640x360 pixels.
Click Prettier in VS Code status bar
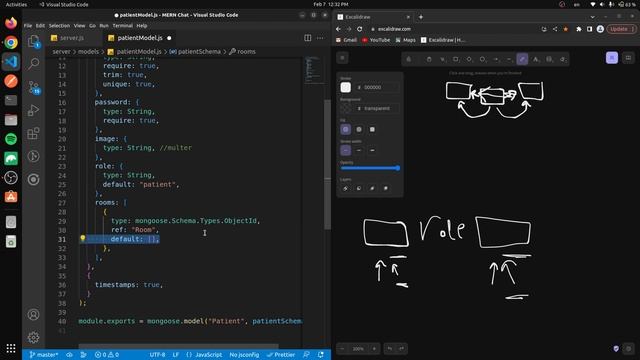pos(281,355)
